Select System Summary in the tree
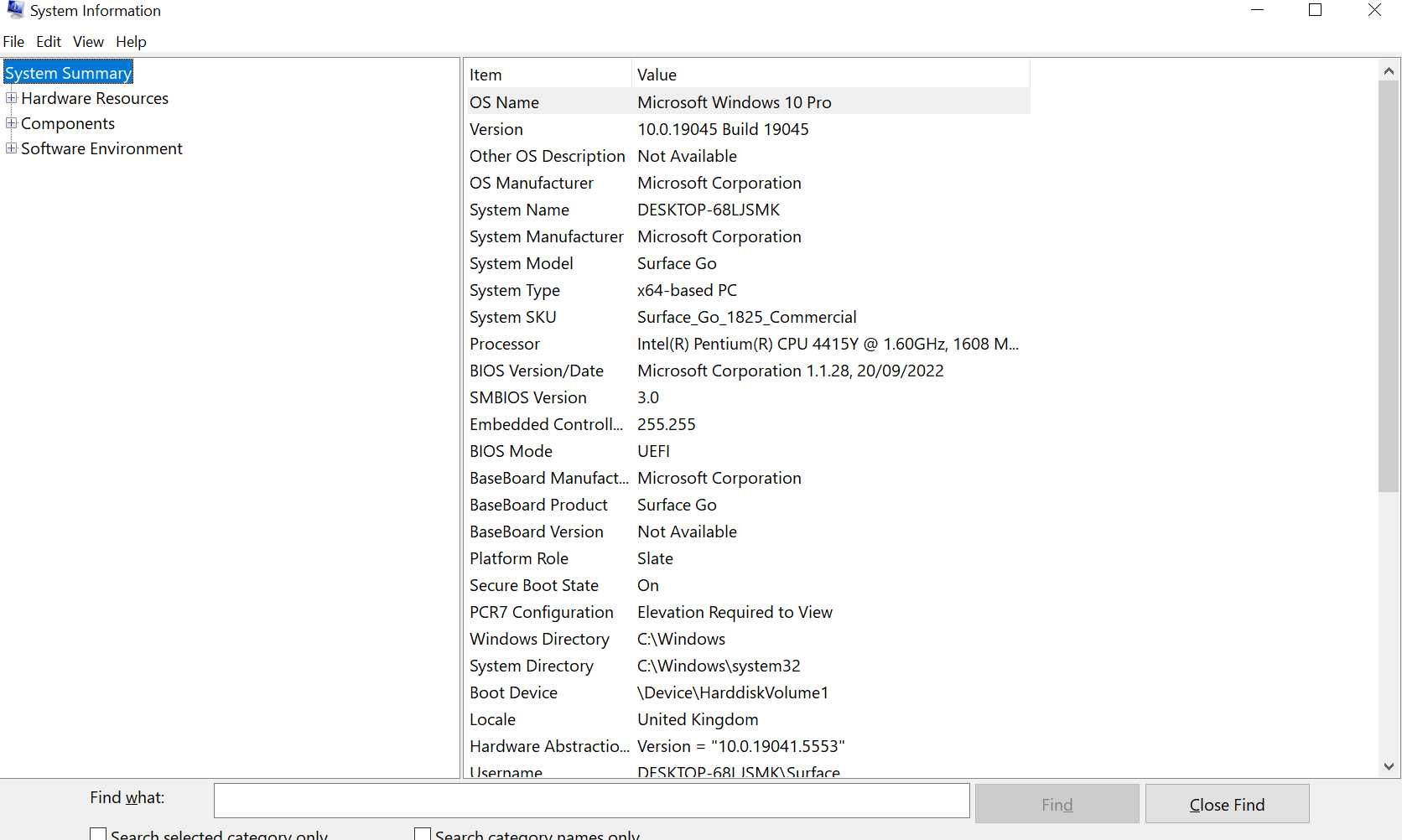This screenshot has width=1402, height=840. [x=68, y=73]
